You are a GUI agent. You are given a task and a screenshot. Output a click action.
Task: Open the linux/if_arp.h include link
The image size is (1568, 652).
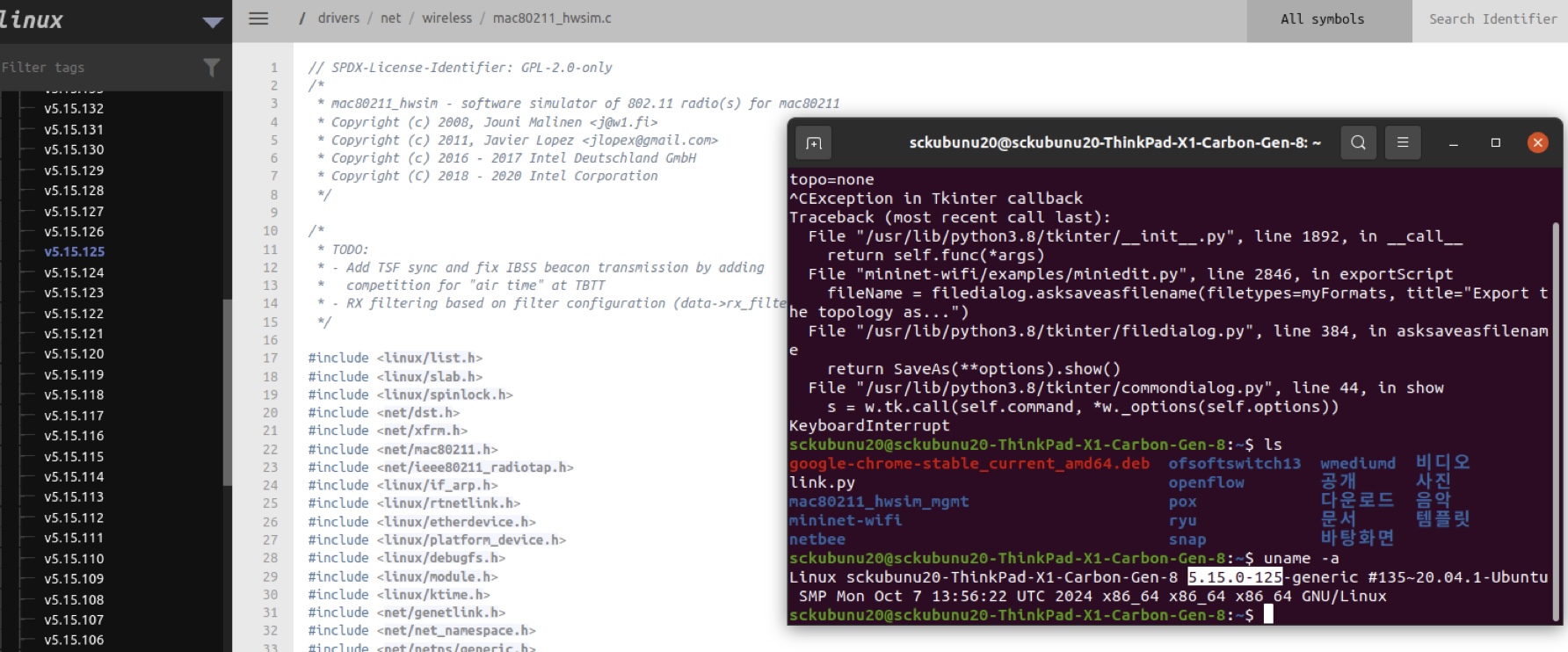437,485
